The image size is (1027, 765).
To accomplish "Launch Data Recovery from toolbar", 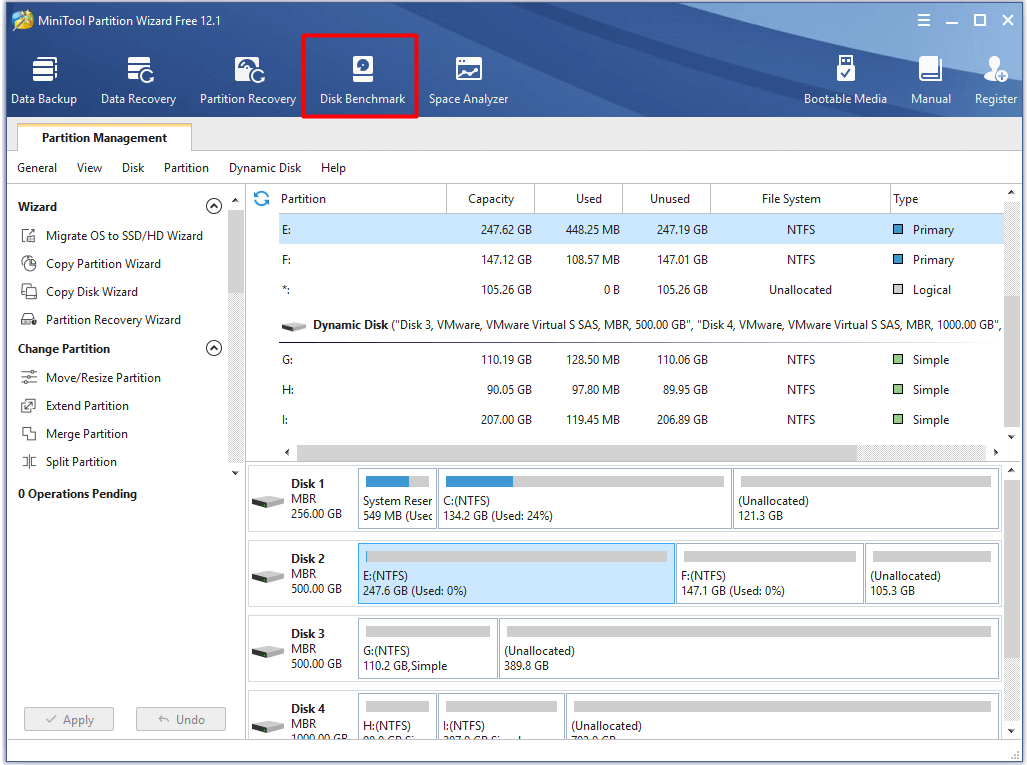I will tap(138, 80).
